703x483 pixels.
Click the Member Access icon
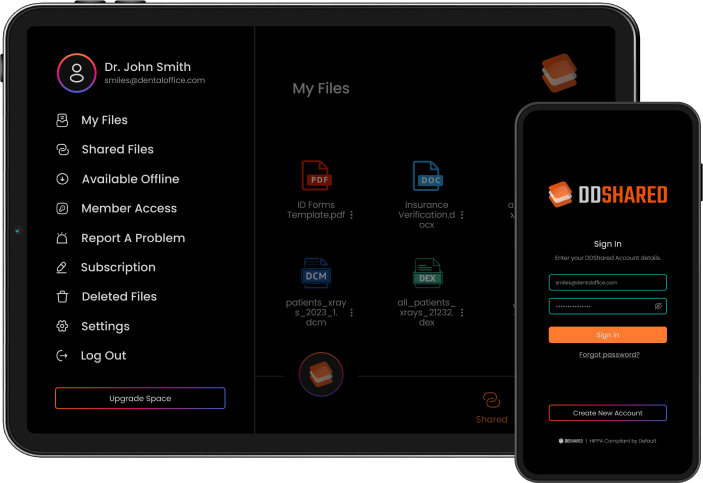tap(62, 209)
